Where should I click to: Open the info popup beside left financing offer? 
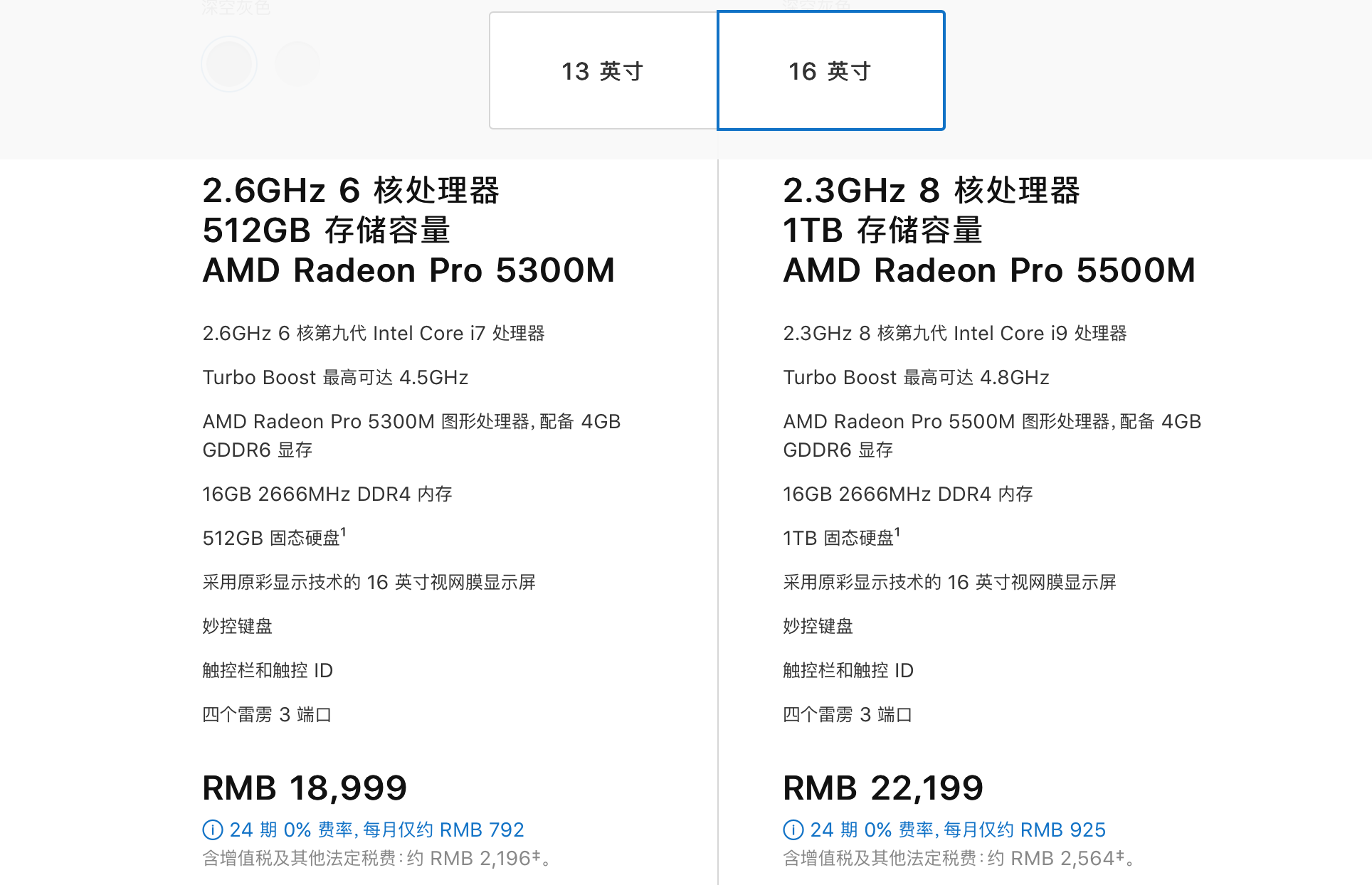pos(211,829)
